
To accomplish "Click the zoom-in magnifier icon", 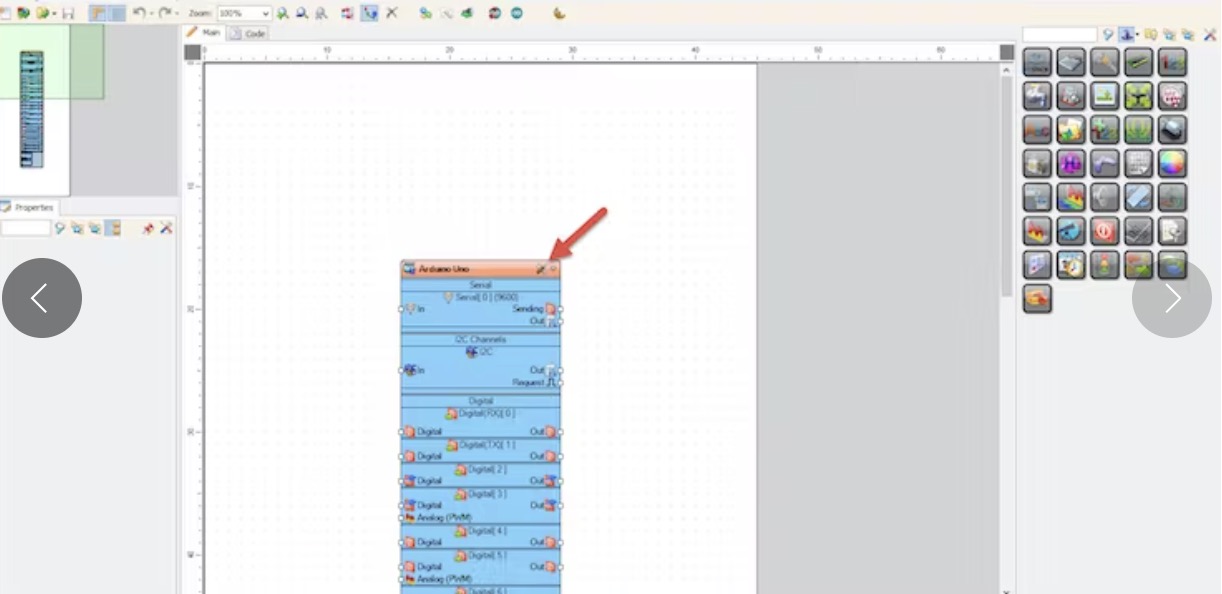I will click(x=283, y=13).
